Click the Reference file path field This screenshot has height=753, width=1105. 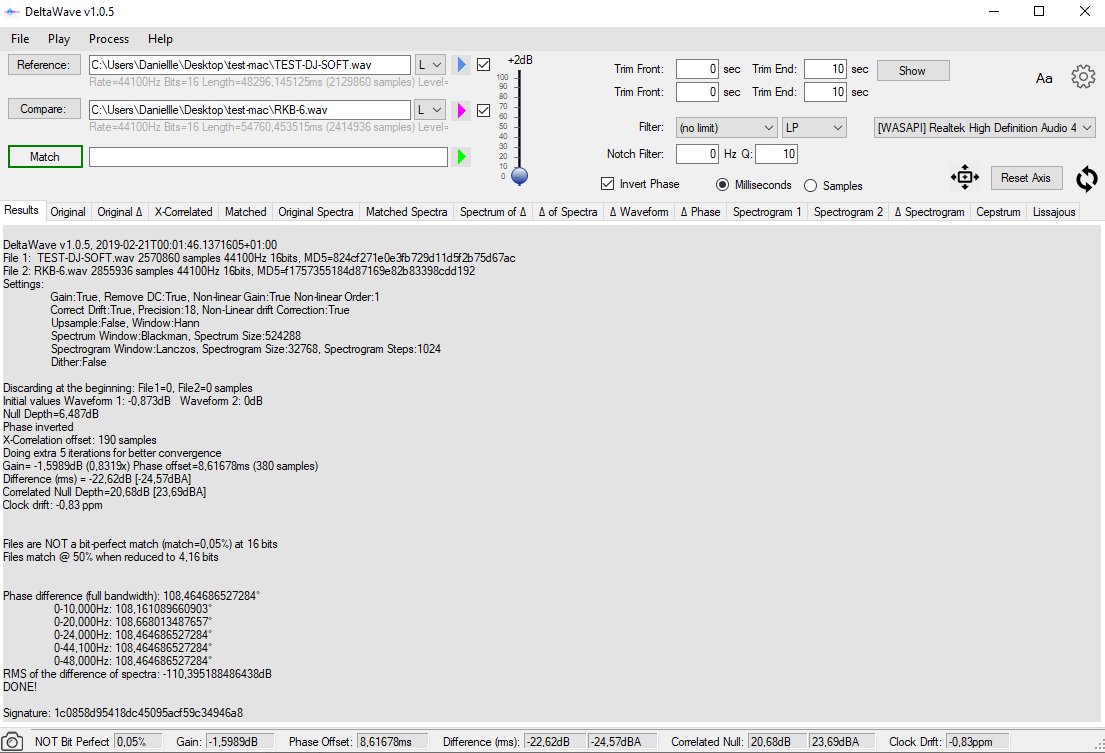(249, 65)
